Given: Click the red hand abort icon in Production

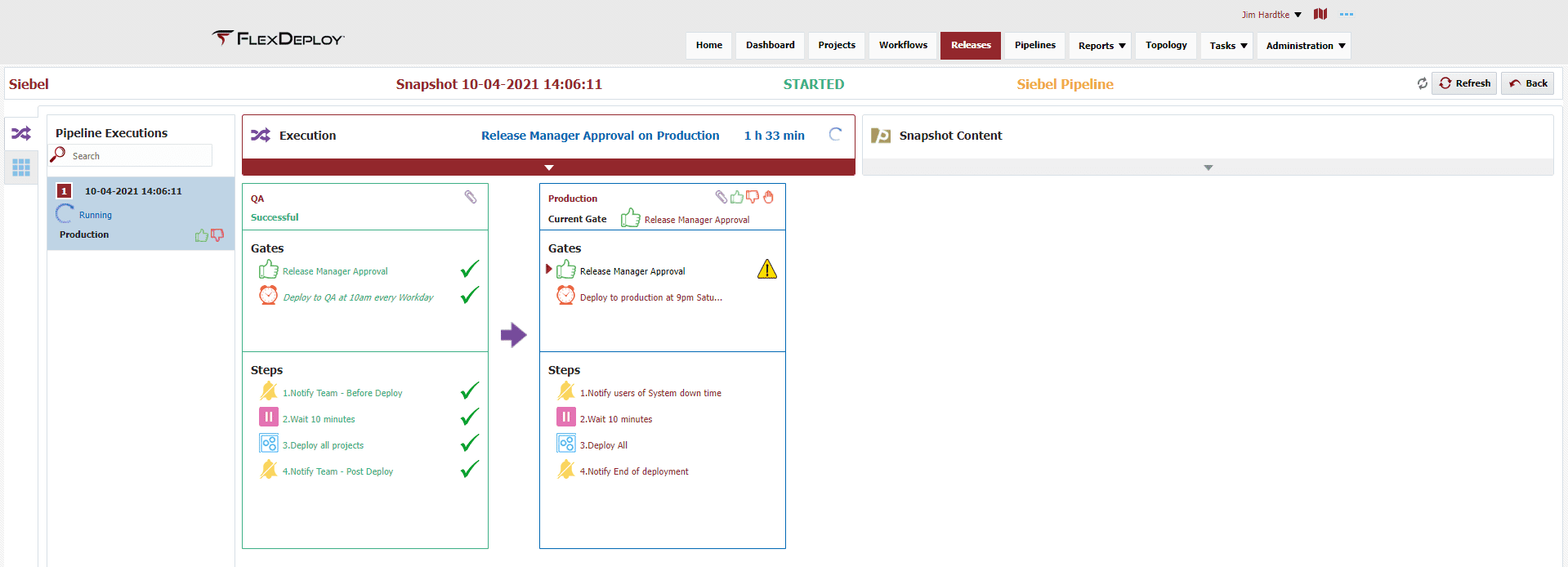Looking at the screenshot, I should click(x=768, y=197).
